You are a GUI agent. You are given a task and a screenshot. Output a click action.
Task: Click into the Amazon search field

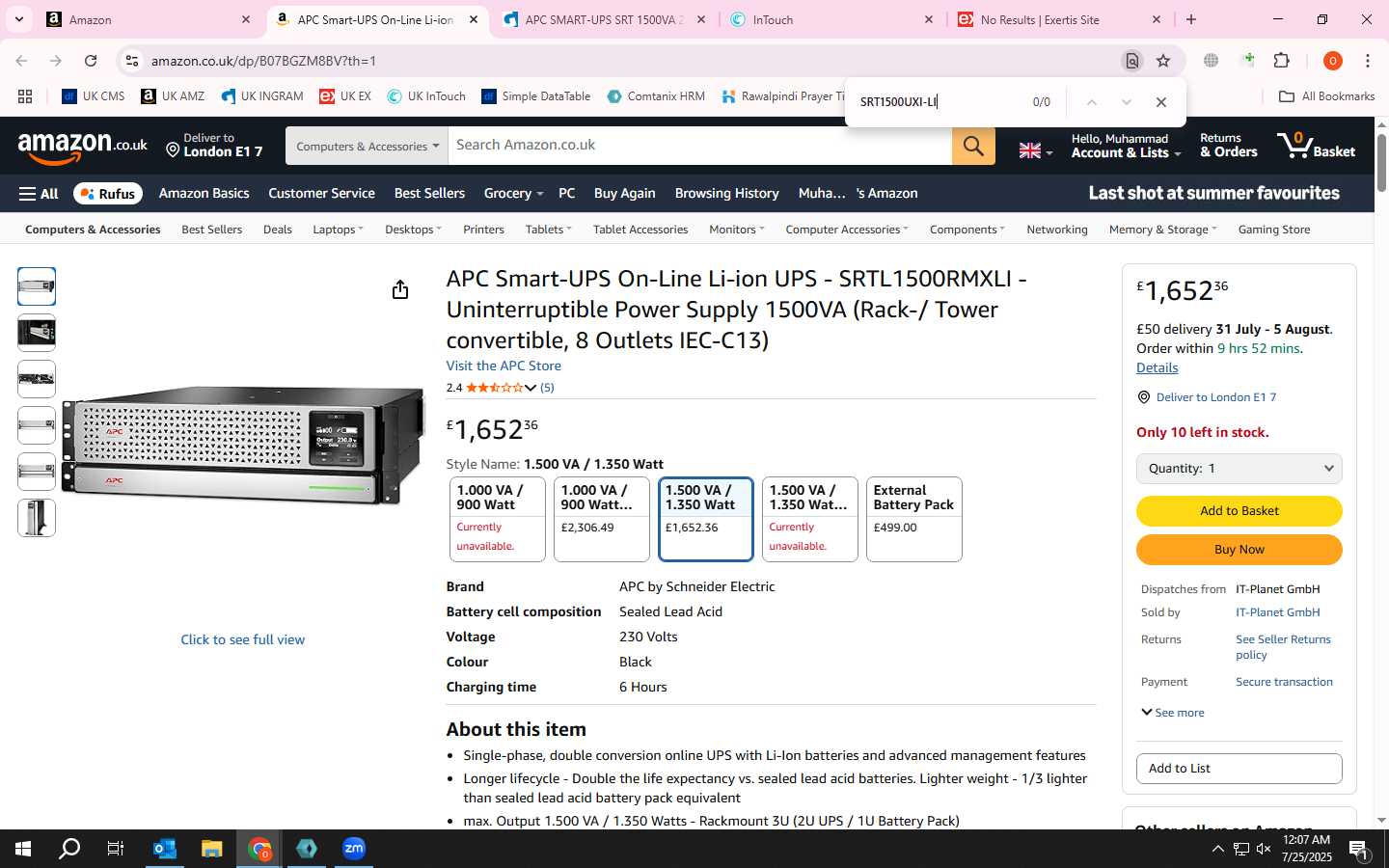(699, 146)
